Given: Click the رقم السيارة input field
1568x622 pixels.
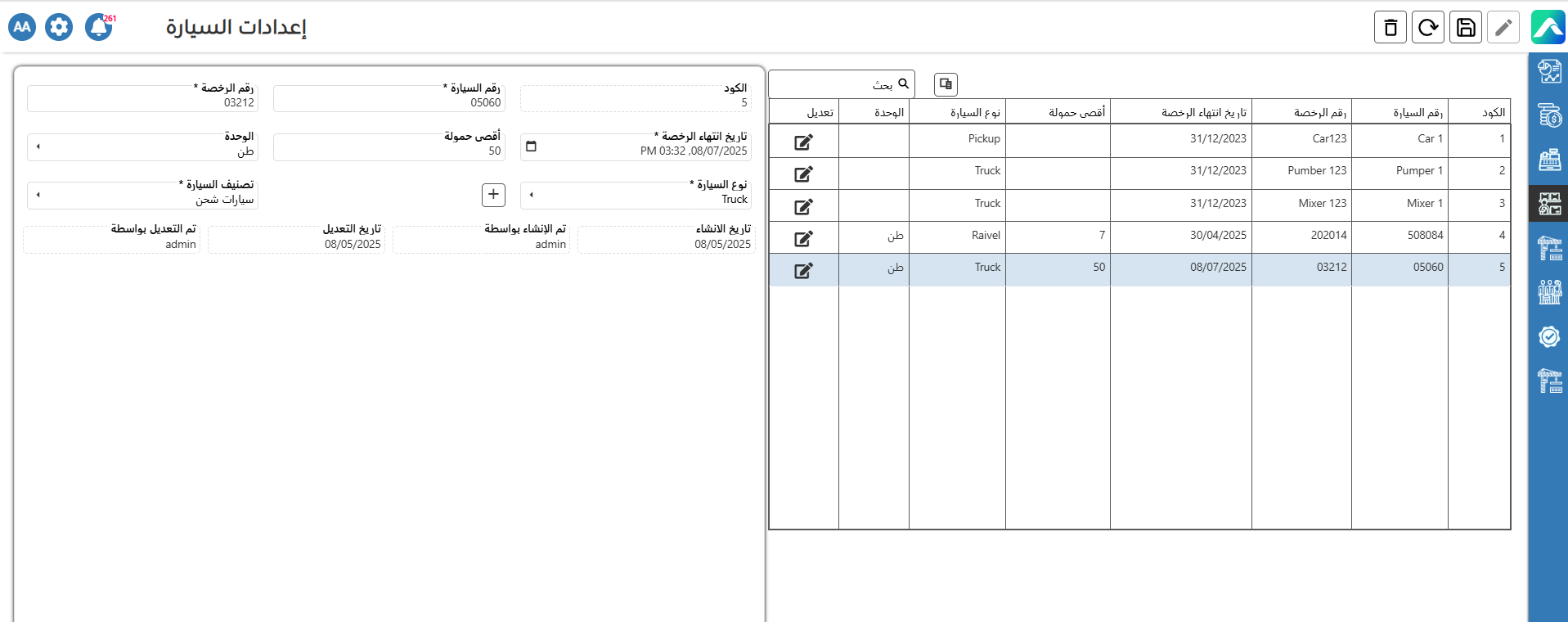Looking at the screenshot, I should point(389,102).
